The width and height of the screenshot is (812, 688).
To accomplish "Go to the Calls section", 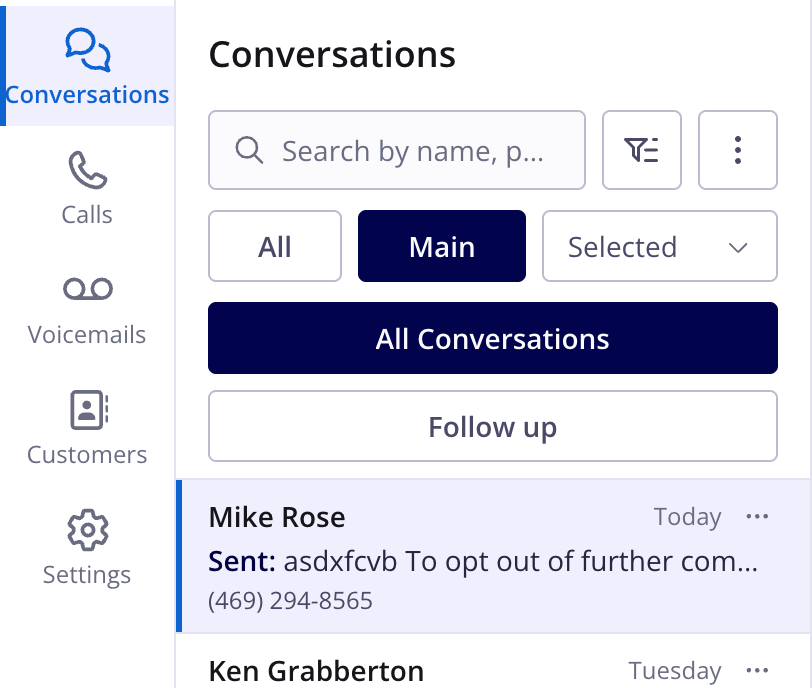I will [87, 188].
